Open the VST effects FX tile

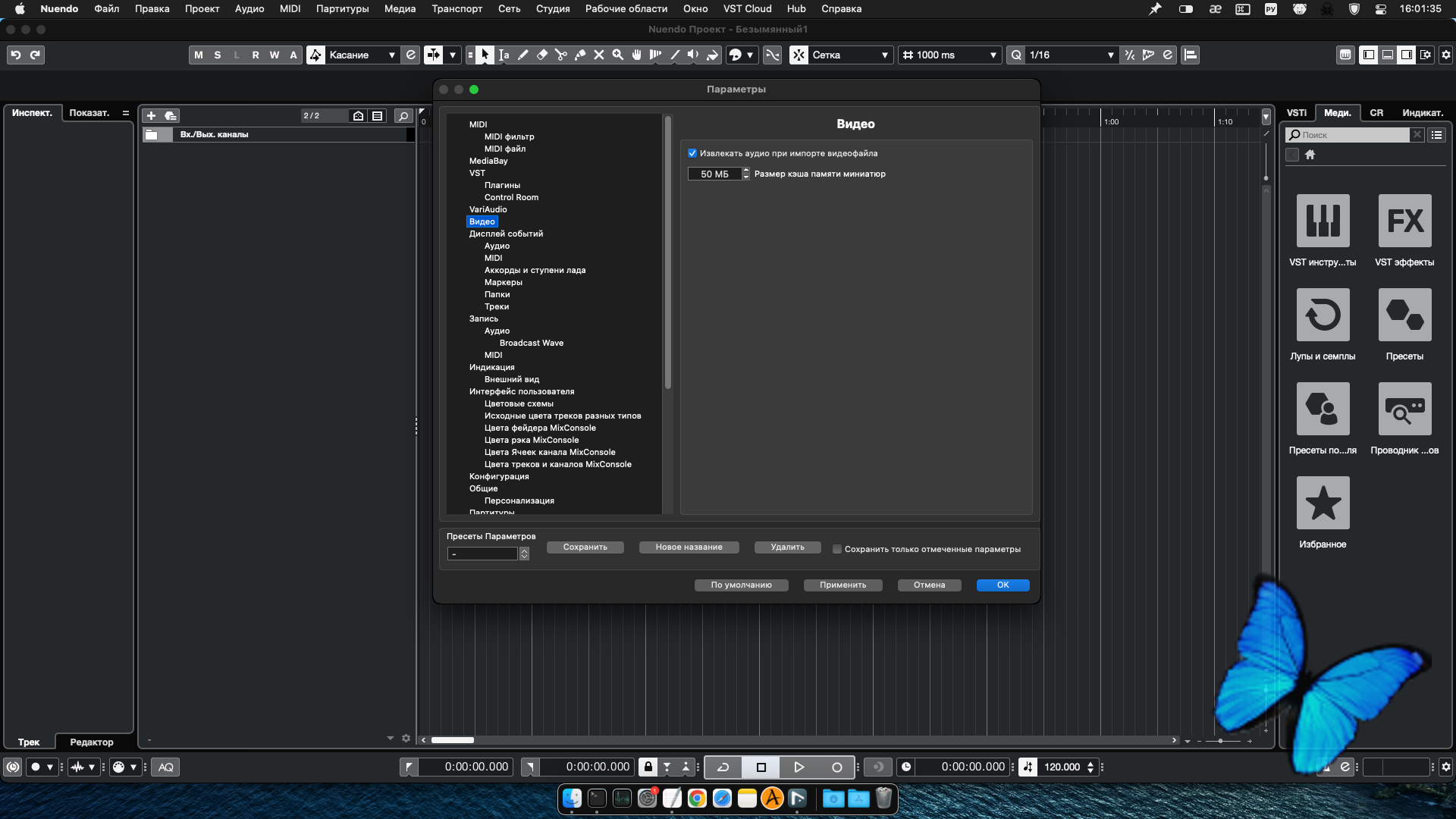pos(1404,221)
